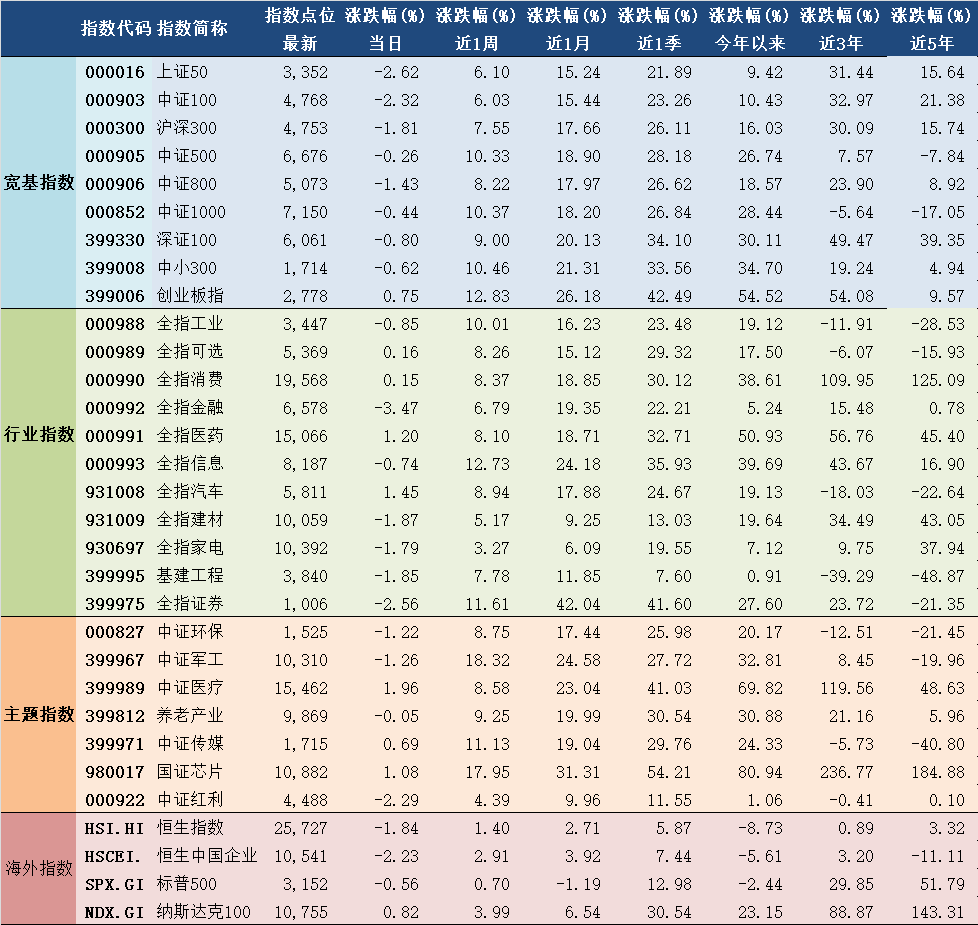Select the 国证芯片 name cell
Screen dimensions: 978x925
[190, 772]
